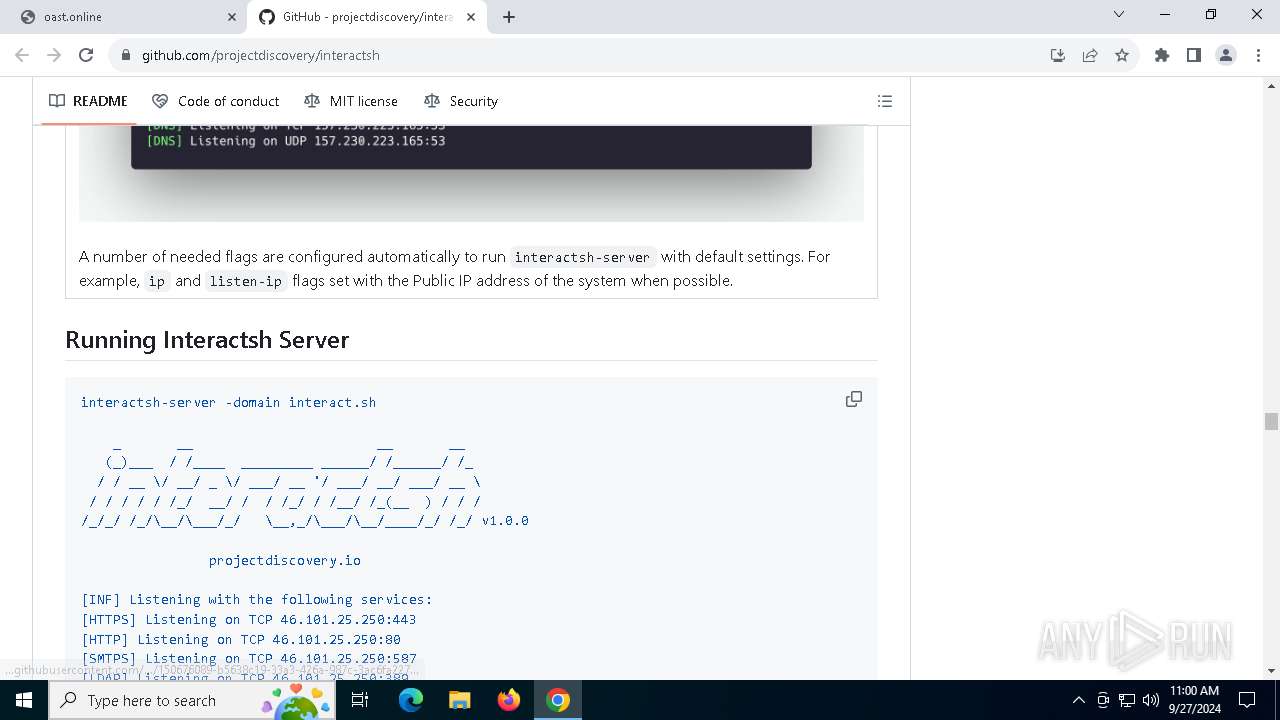Open the MIT license tab
Screen dimensions: 1280x720
tap(350, 101)
